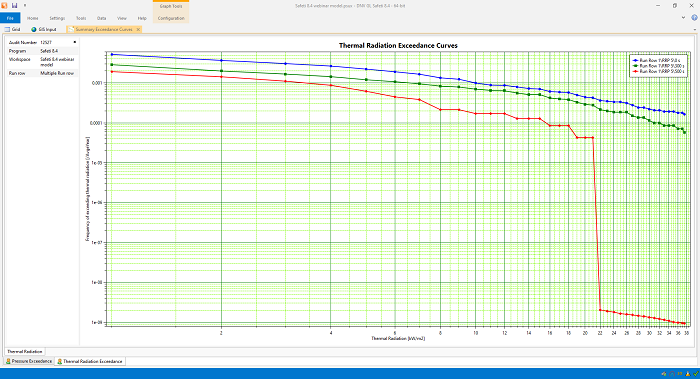Click the green check icon in status bar

click(x=696, y=374)
